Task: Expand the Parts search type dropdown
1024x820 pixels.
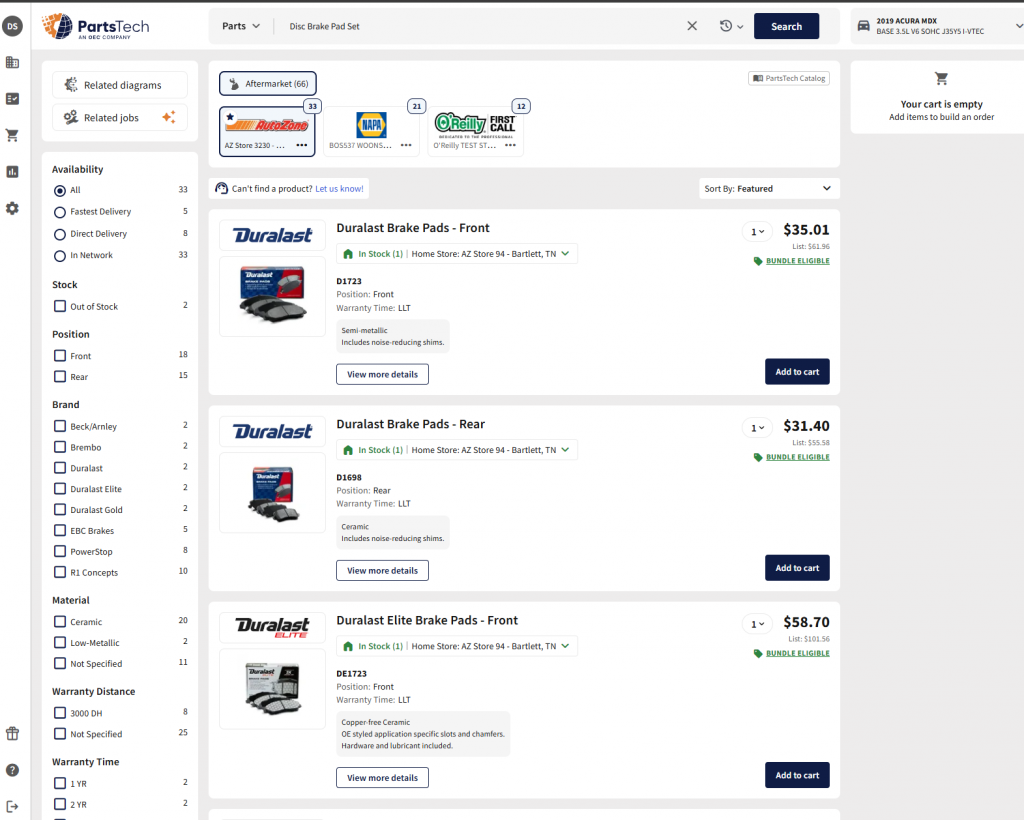Action: coord(241,26)
